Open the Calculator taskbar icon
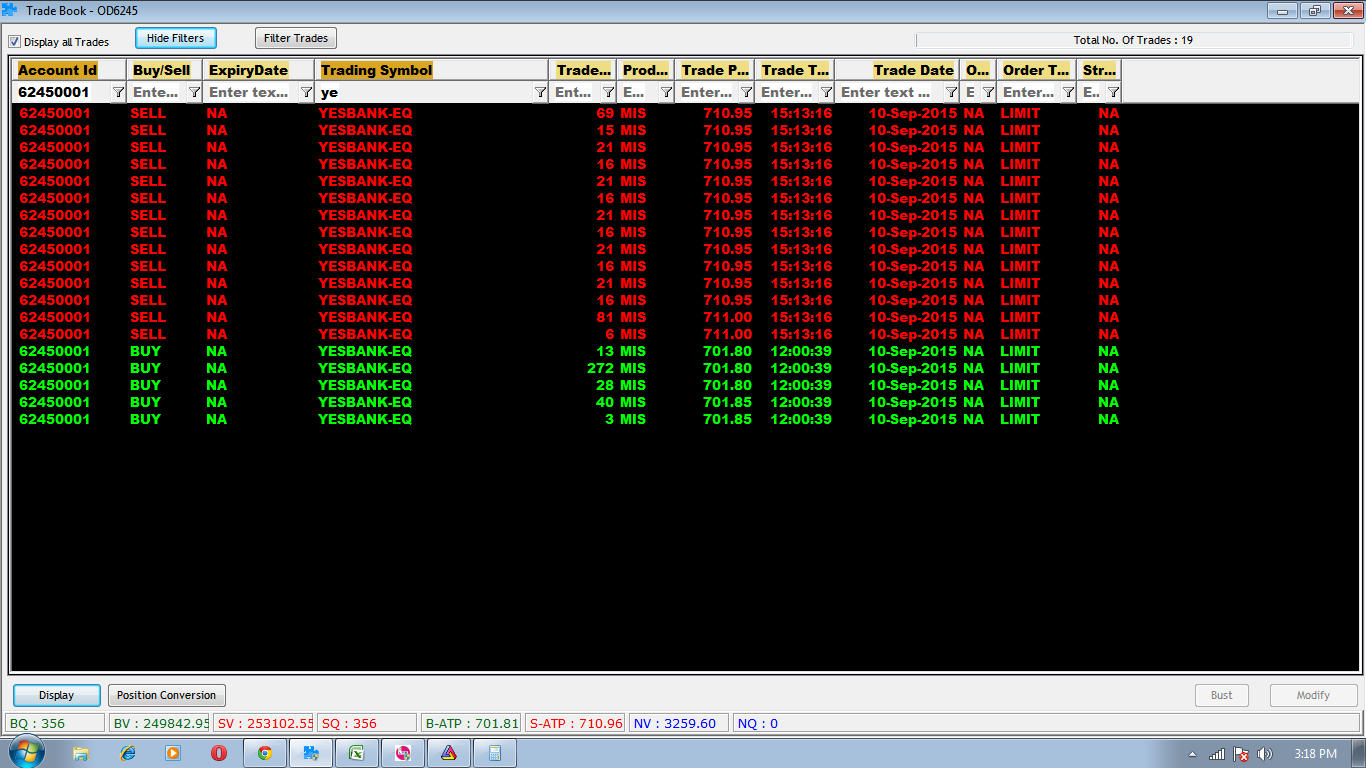The width and height of the screenshot is (1366, 768). pos(495,753)
